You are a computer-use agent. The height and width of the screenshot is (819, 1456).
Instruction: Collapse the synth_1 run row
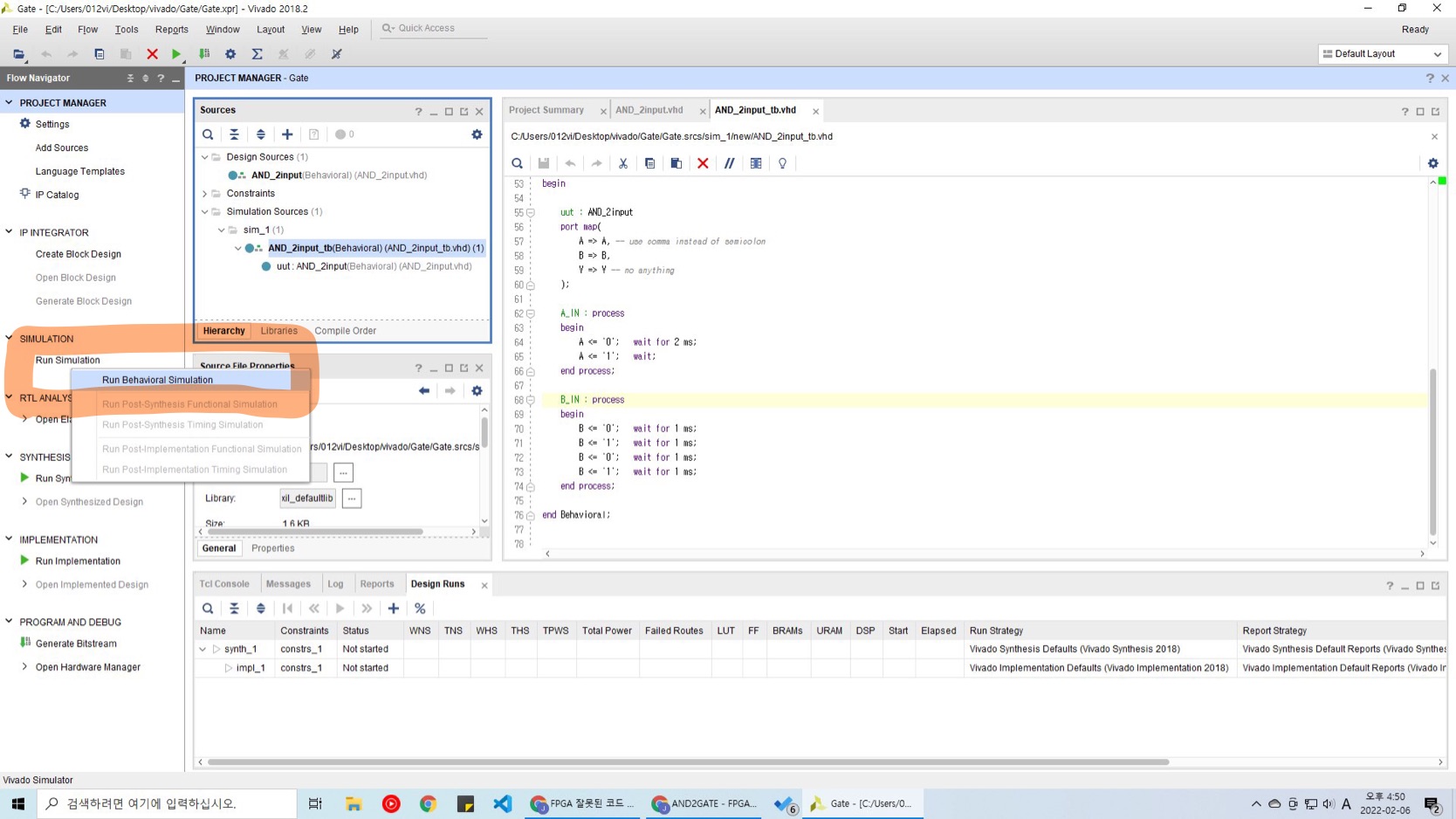[203, 650]
